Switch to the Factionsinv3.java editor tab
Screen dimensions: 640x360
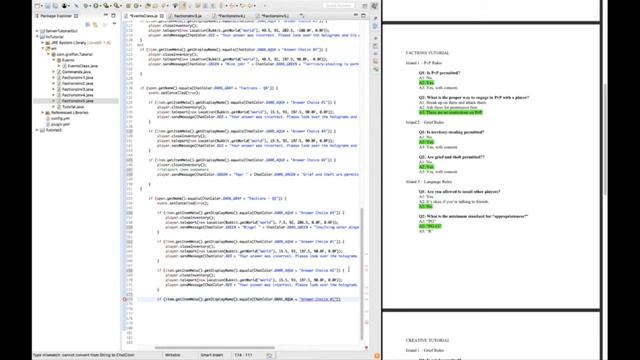[x=188, y=16]
